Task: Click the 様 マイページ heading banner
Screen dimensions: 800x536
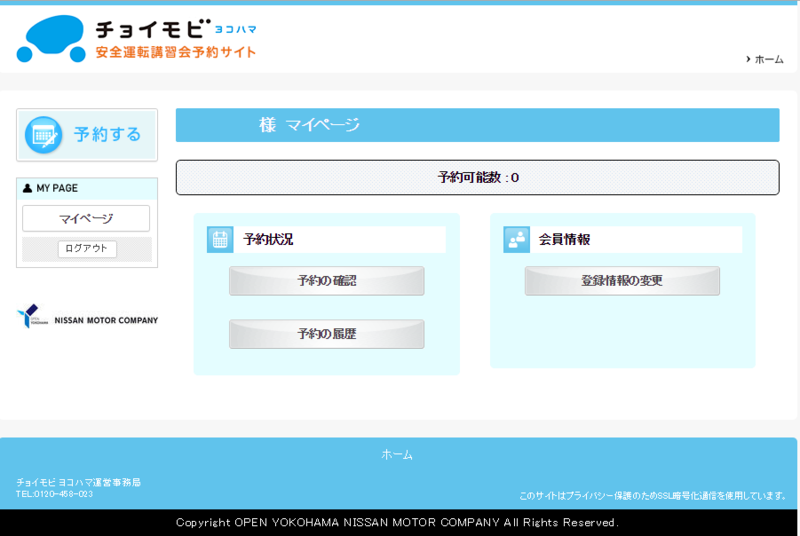Action: pyautogui.click(x=478, y=125)
